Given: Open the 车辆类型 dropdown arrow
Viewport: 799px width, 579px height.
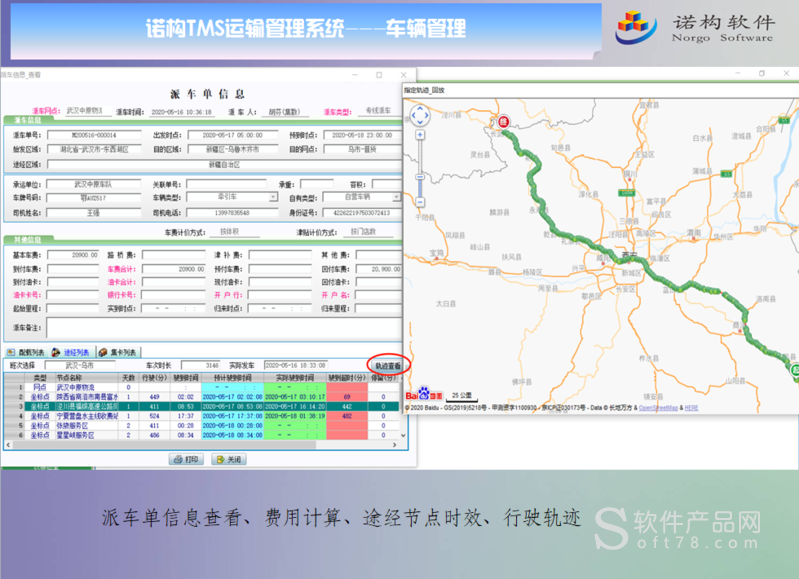Looking at the screenshot, I should (273, 197).
